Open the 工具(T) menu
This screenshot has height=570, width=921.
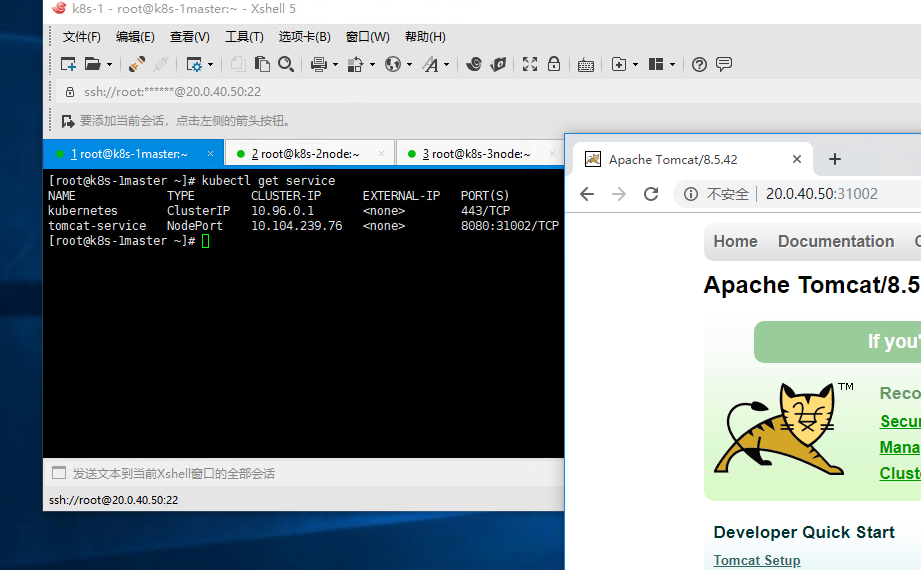click(x=244, y=37)
